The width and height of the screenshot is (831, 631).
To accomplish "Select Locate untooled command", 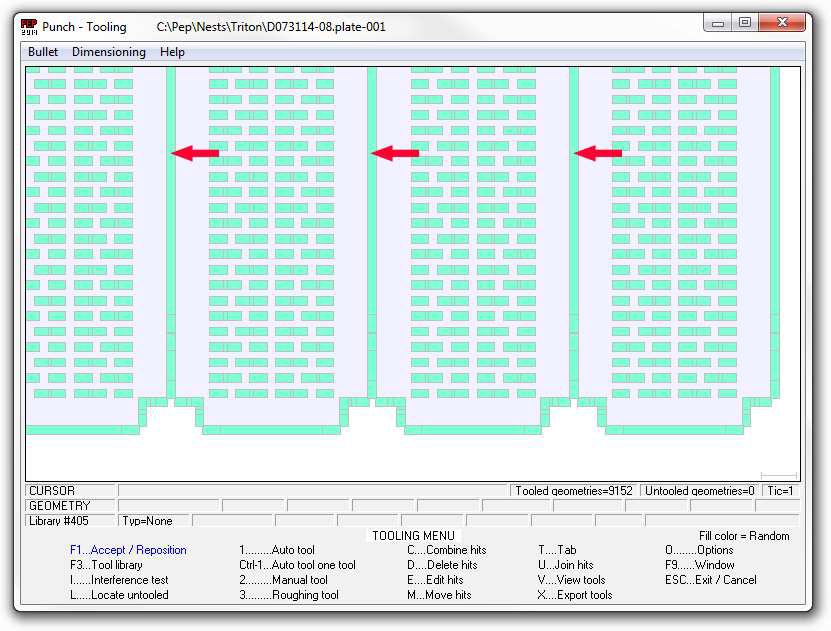I will (118, 595).
